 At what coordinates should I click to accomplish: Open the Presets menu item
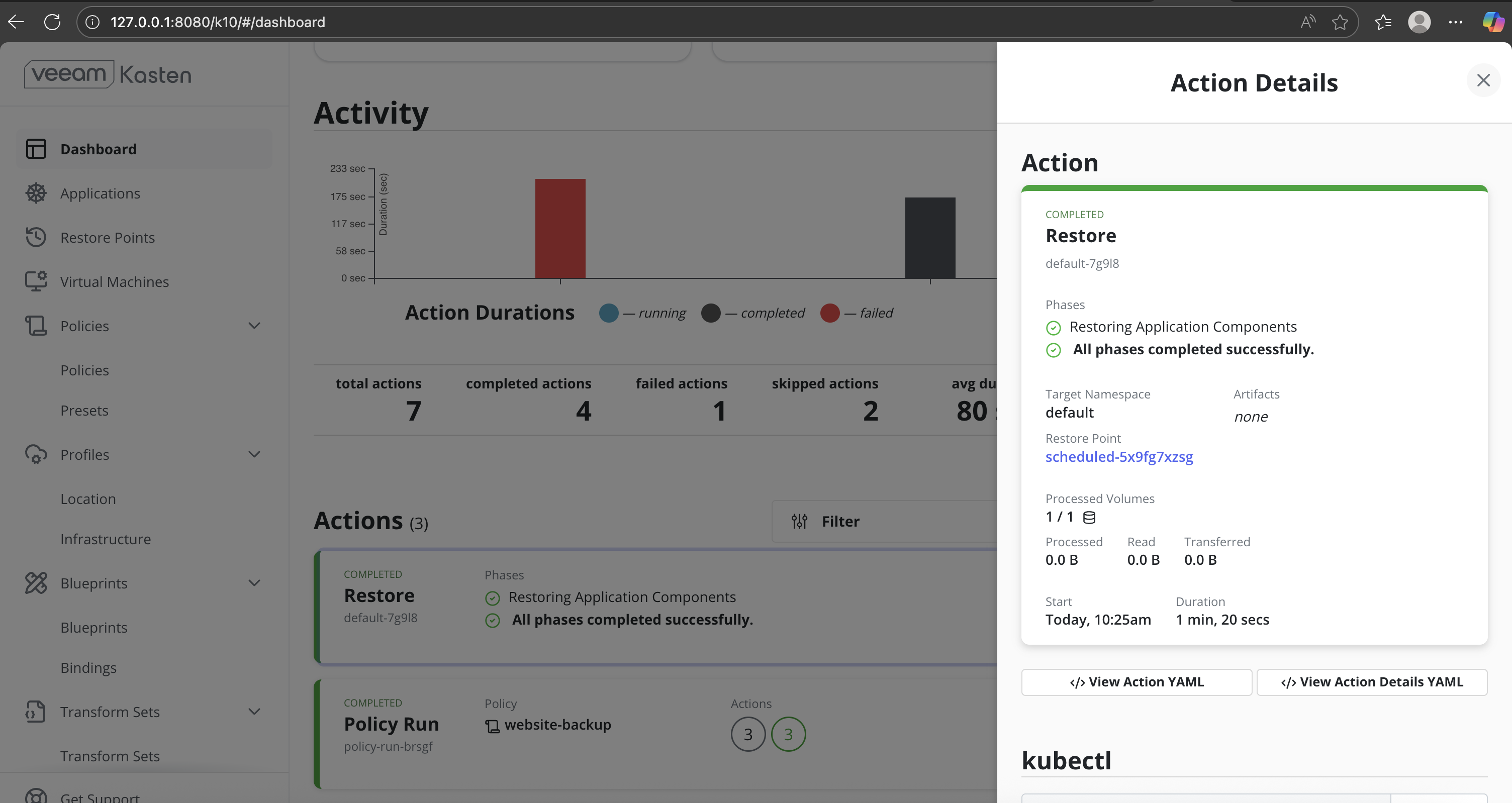[x=84, y=411]
